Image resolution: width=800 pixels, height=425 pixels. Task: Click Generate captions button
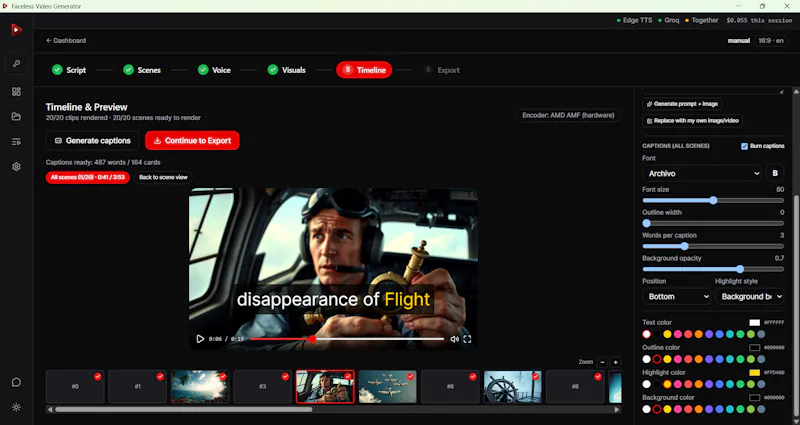92,141
